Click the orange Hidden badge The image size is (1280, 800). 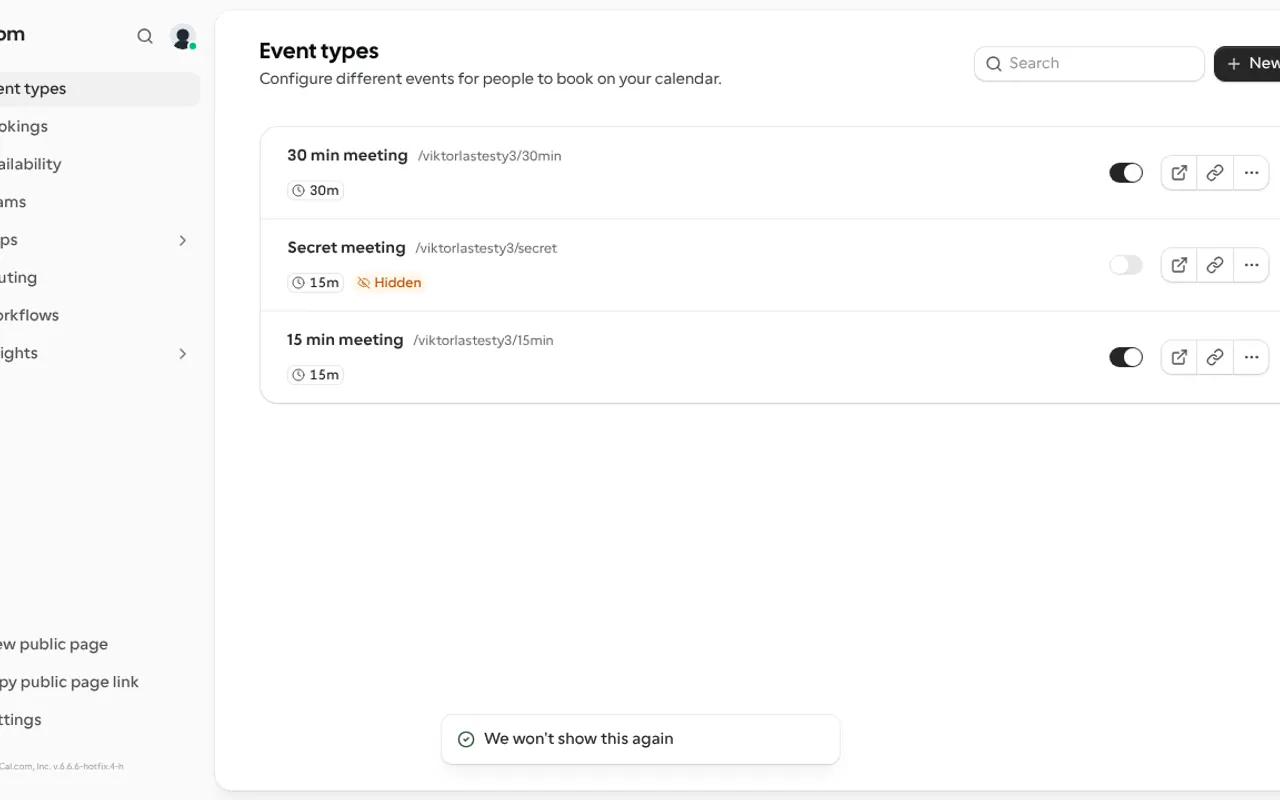click(x=389, y=283)
